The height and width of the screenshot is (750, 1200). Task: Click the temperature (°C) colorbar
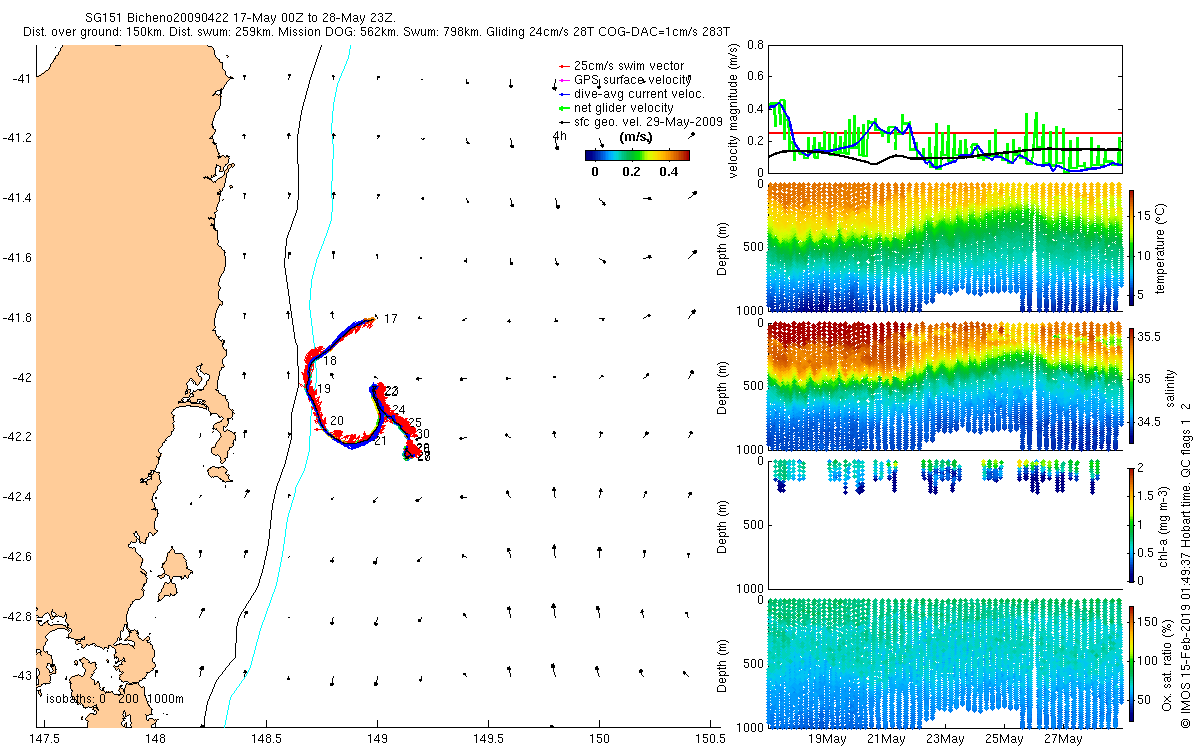coord(1132,246)
